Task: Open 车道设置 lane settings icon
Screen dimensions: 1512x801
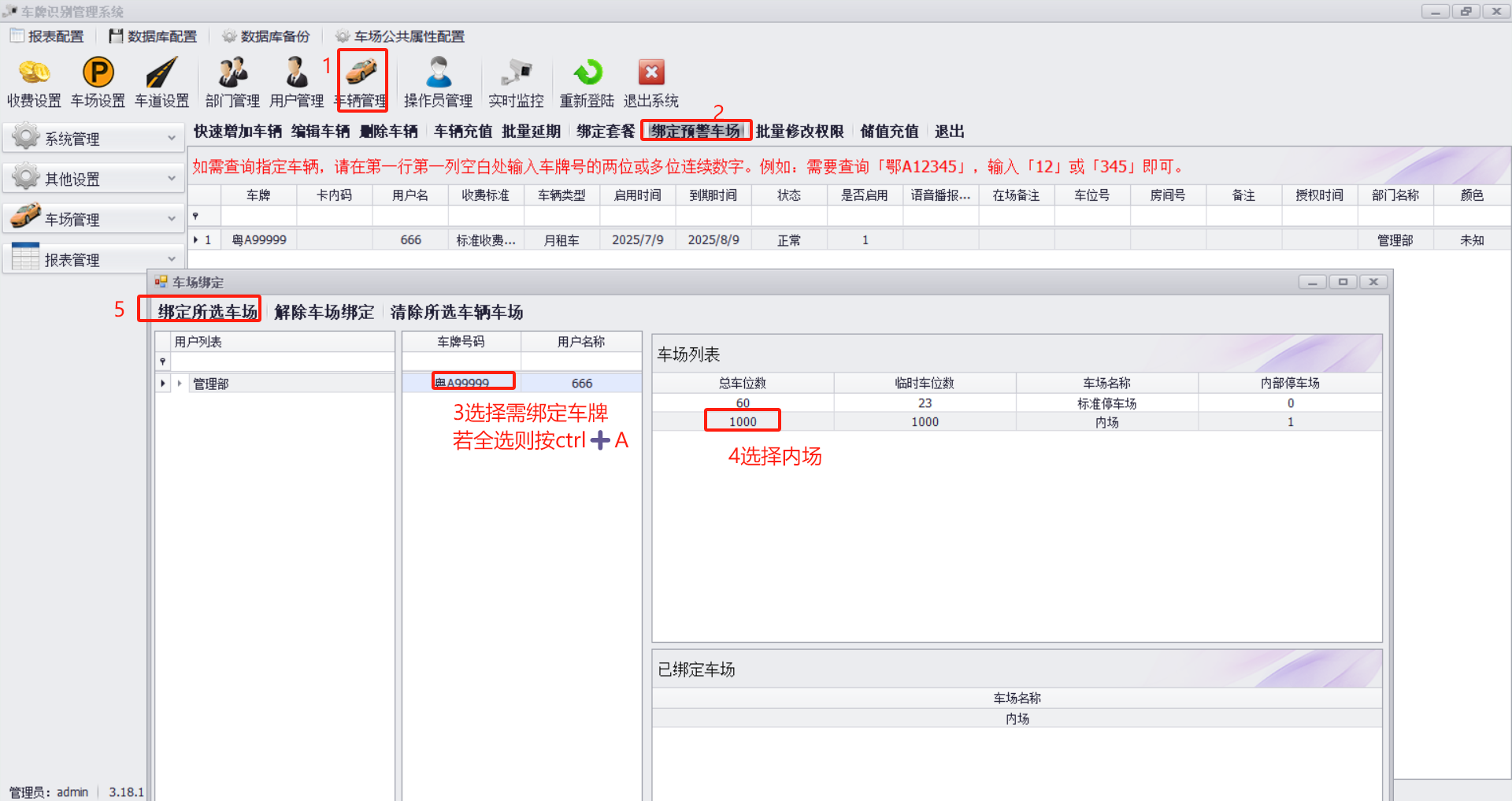Action: click(x=161, y=73)
